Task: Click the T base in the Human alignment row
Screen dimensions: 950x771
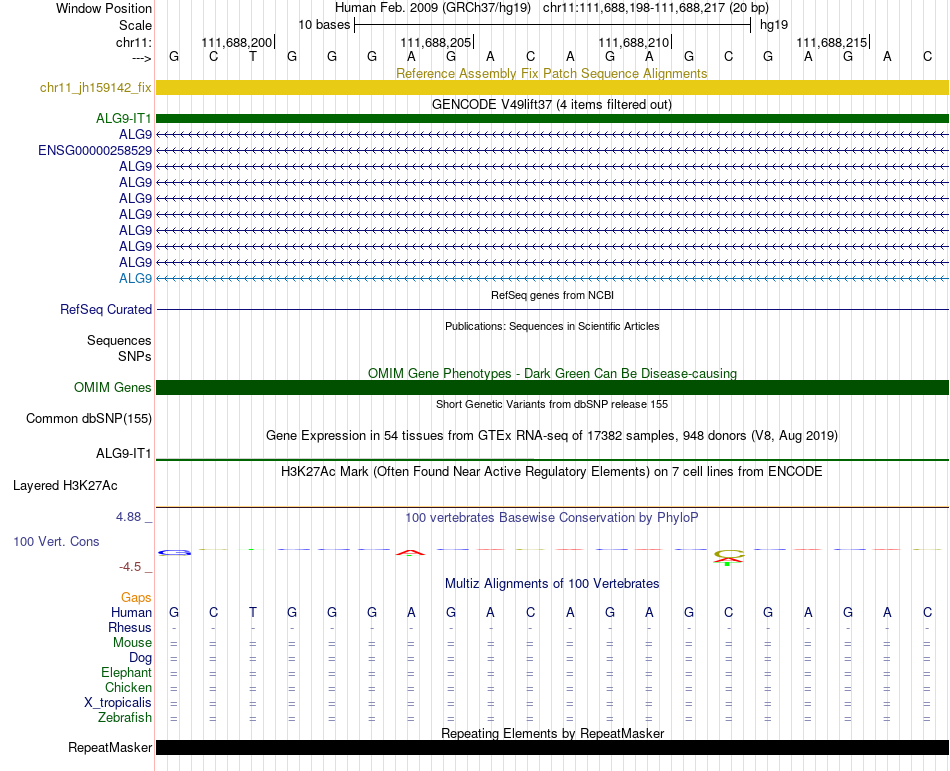Action: pyautogui.click(x=253, y=612)
